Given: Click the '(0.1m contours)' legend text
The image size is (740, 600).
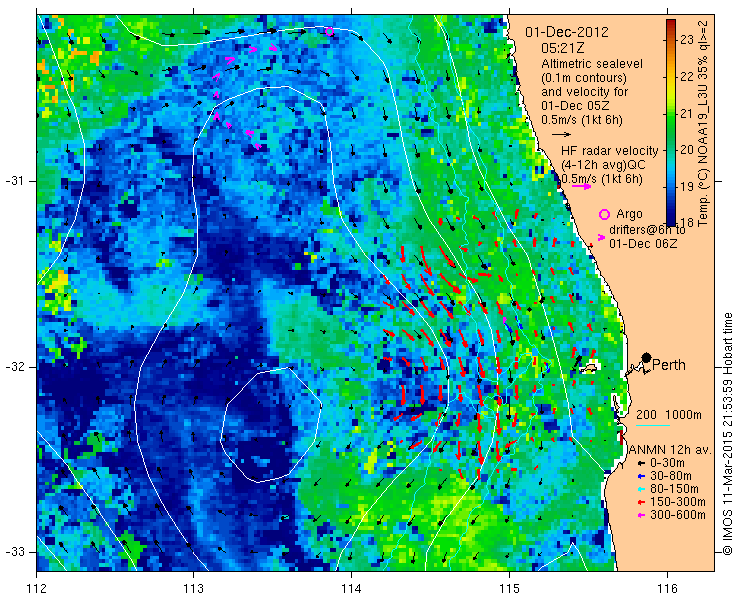Looking at the screenshot, I should point(584,77).
